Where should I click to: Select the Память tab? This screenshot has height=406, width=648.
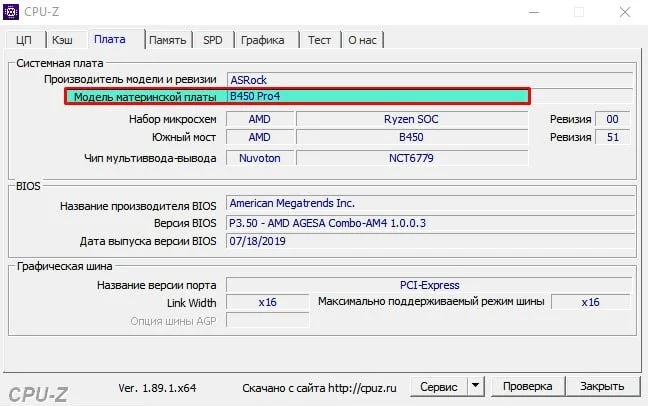pos(168,40)
